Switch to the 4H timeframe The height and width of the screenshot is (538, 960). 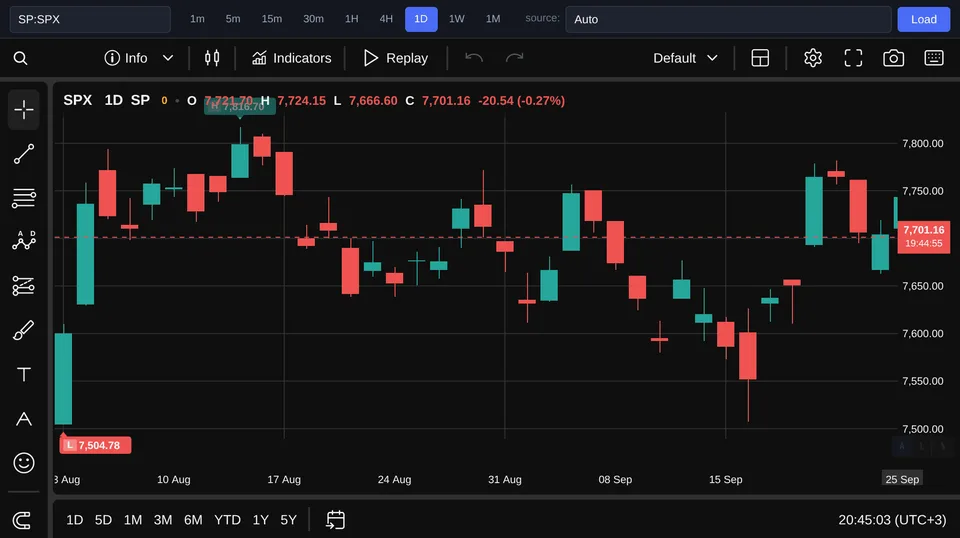click(386, 19)
